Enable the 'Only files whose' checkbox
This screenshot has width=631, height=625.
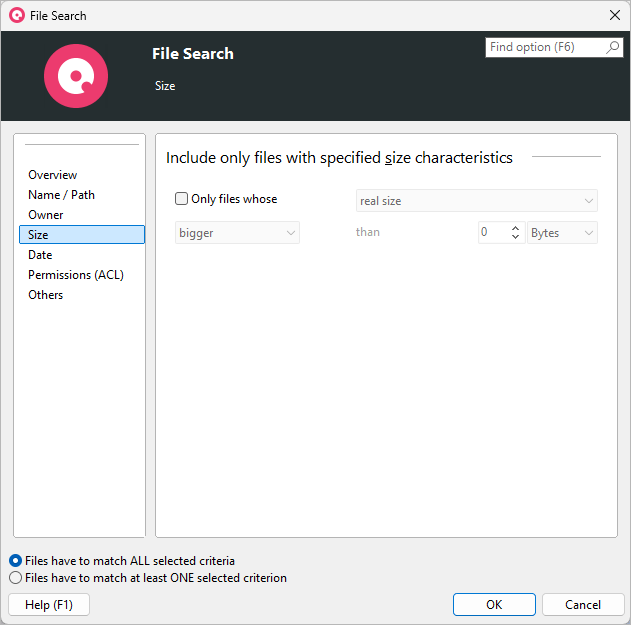coord(182,199)
